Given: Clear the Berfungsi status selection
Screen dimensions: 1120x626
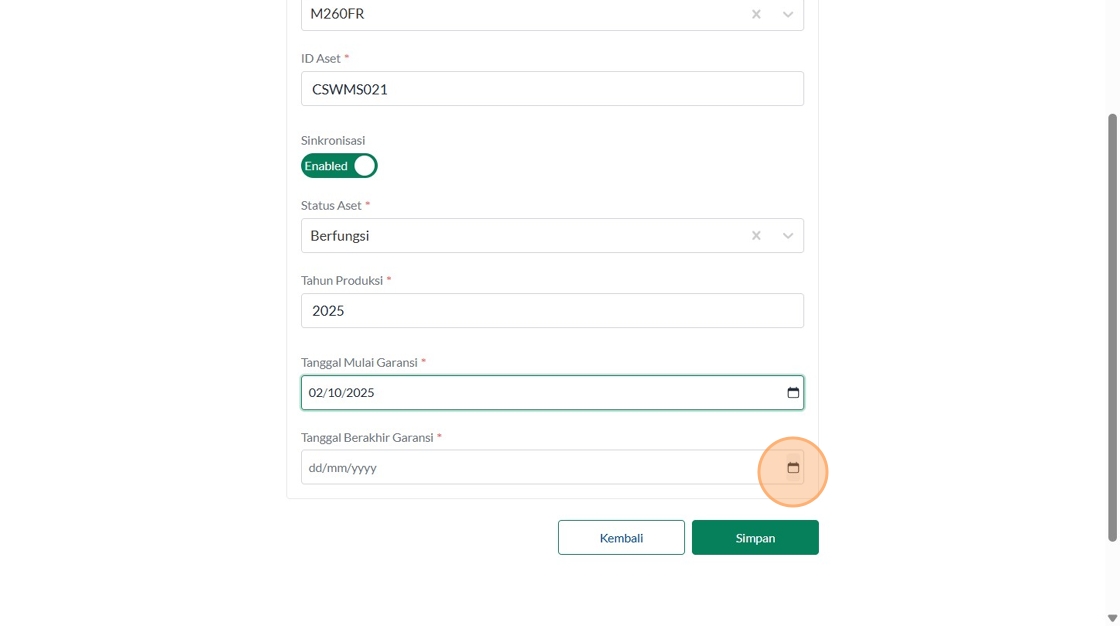Looking at the screenshot, I should 756,236.
